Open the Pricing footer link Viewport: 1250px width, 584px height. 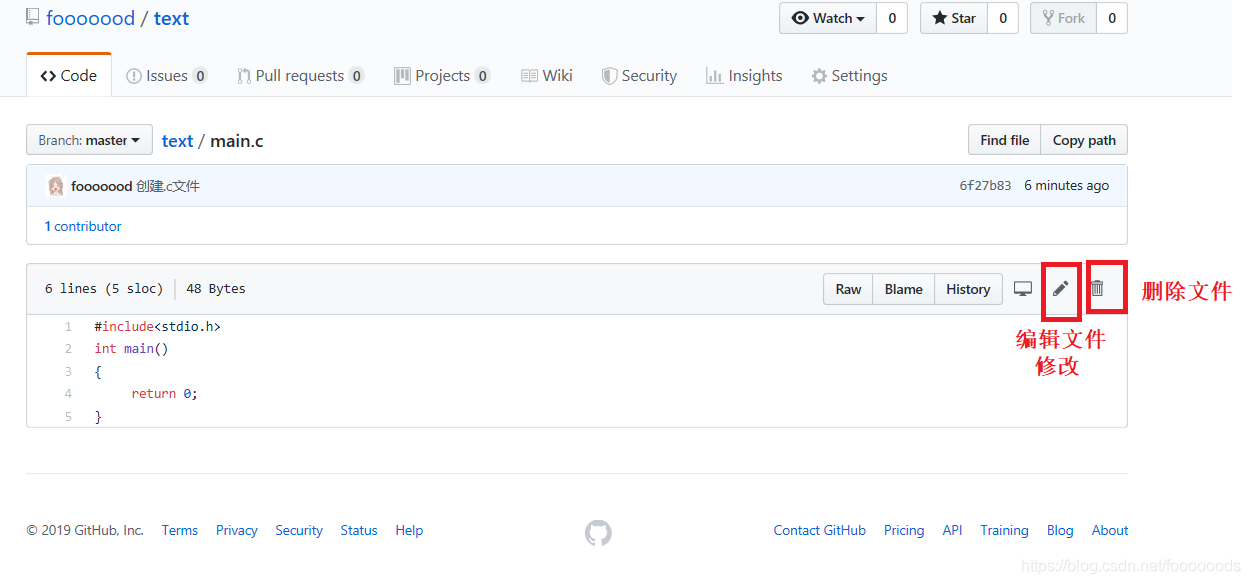click(904, 531)
